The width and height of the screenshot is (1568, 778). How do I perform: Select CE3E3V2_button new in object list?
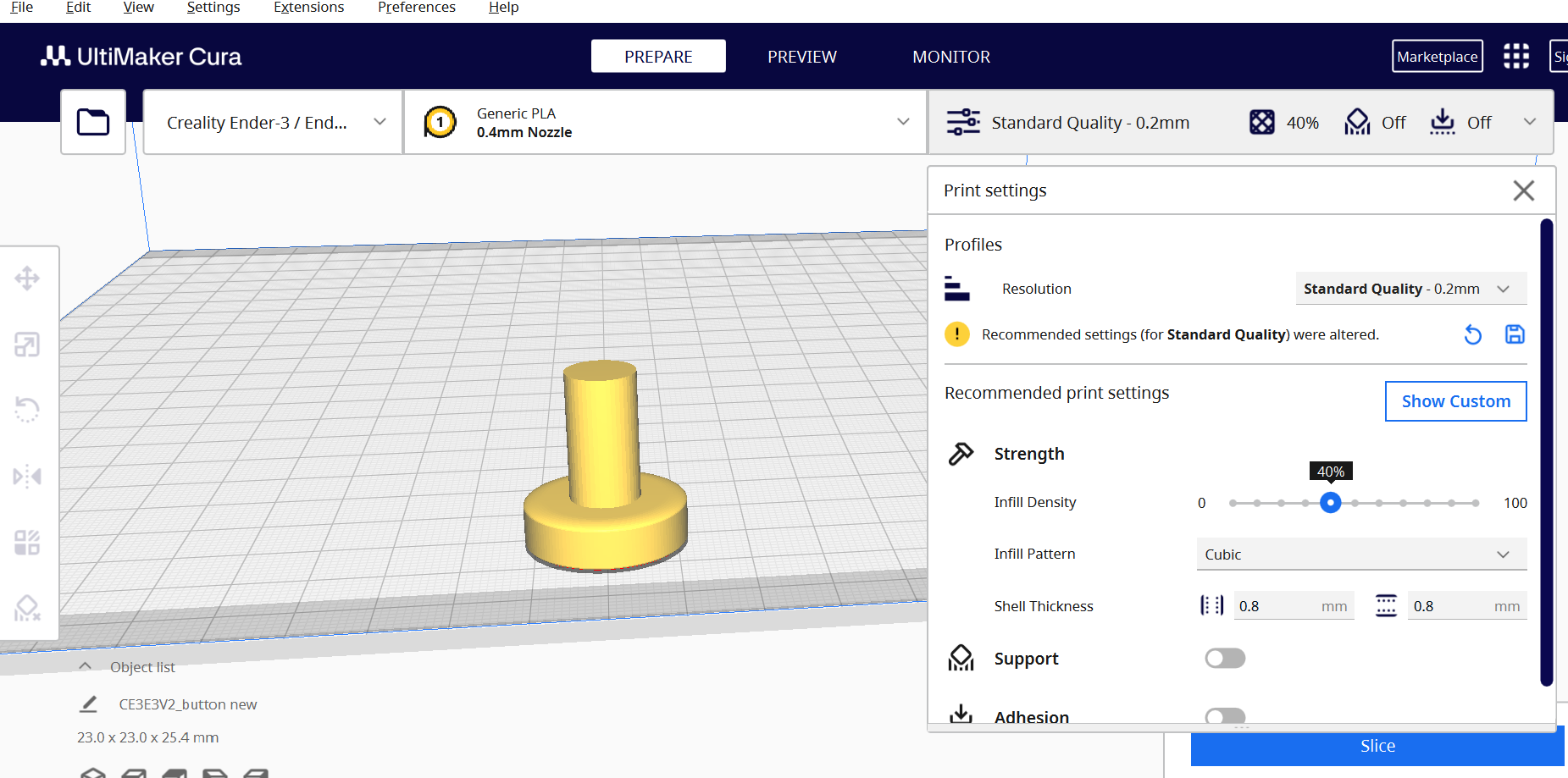(188, 704)
